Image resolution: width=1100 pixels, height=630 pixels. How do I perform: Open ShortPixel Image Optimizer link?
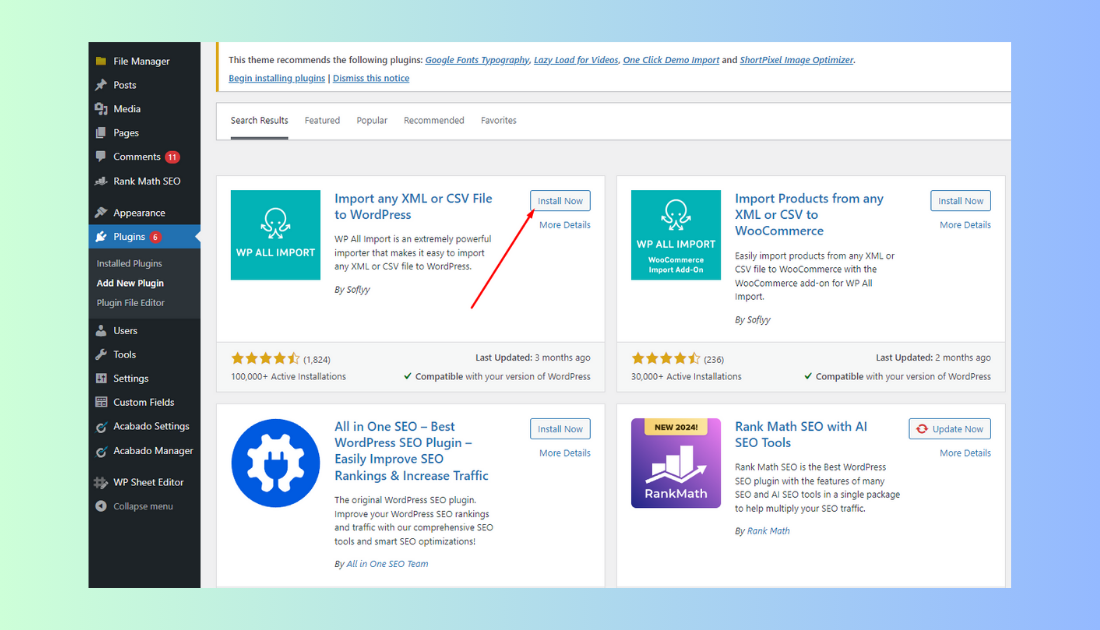point(796,60)
